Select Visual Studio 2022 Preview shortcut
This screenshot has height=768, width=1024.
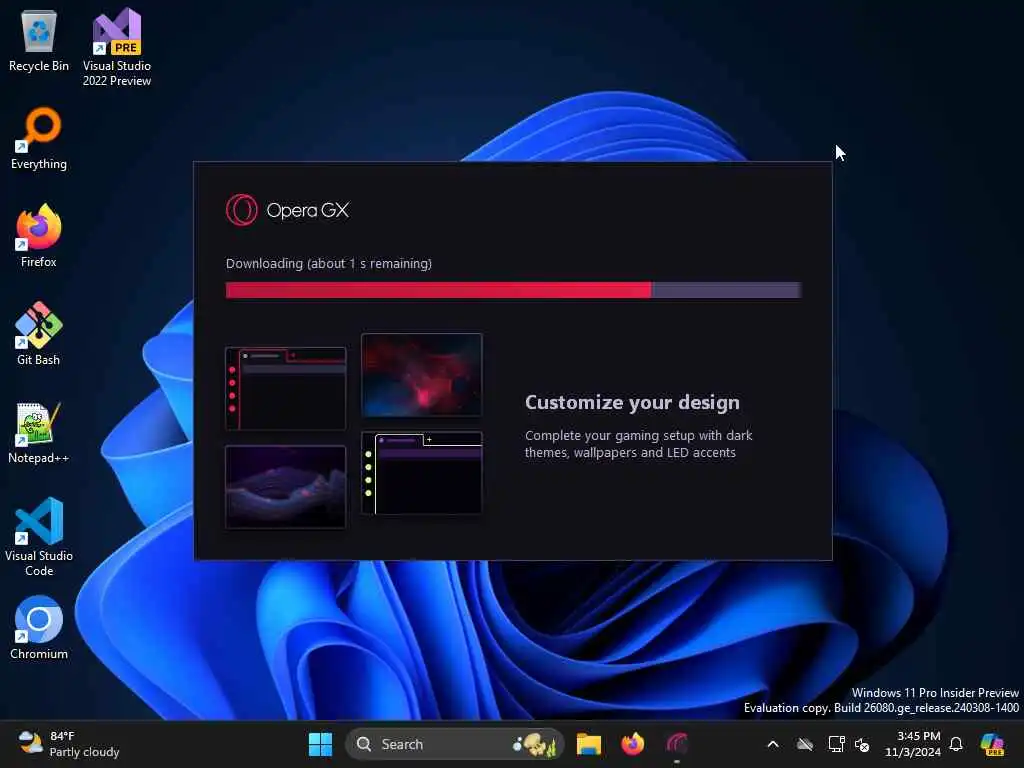pyautogui.click(x=117, y=47)
